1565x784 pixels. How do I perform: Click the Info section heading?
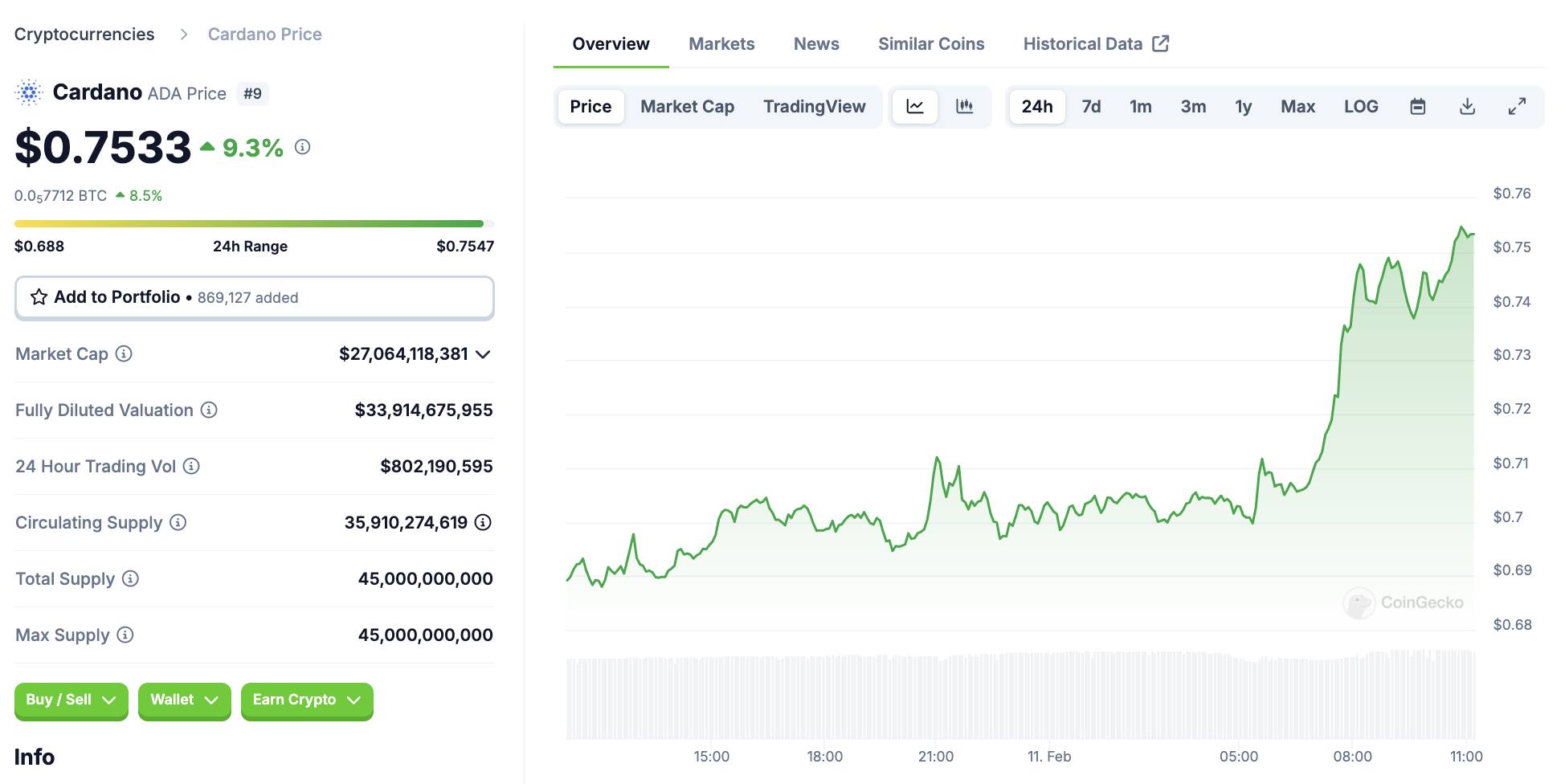click(x=35, y=757)
